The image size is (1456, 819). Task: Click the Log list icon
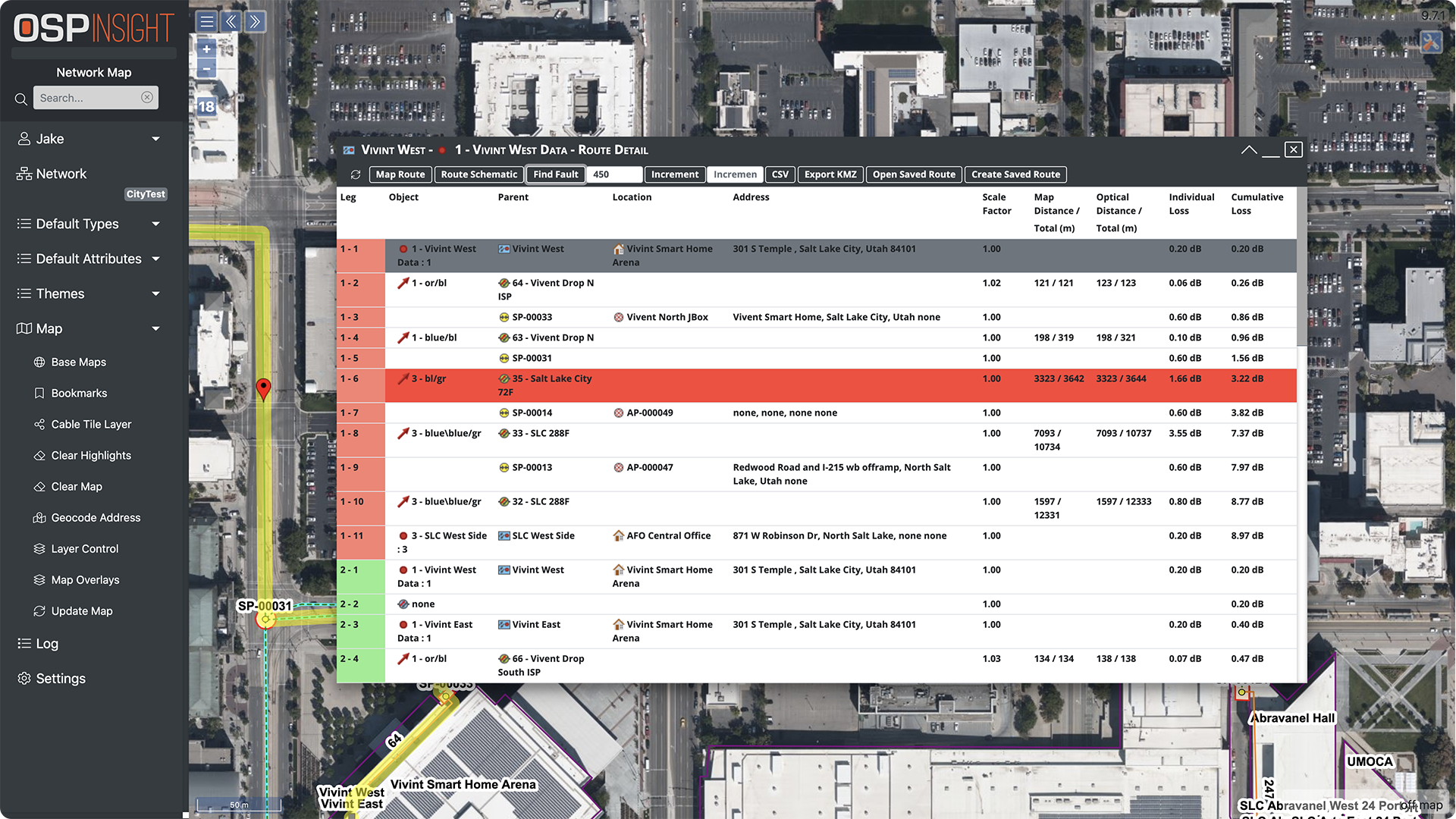click(24, 644)
